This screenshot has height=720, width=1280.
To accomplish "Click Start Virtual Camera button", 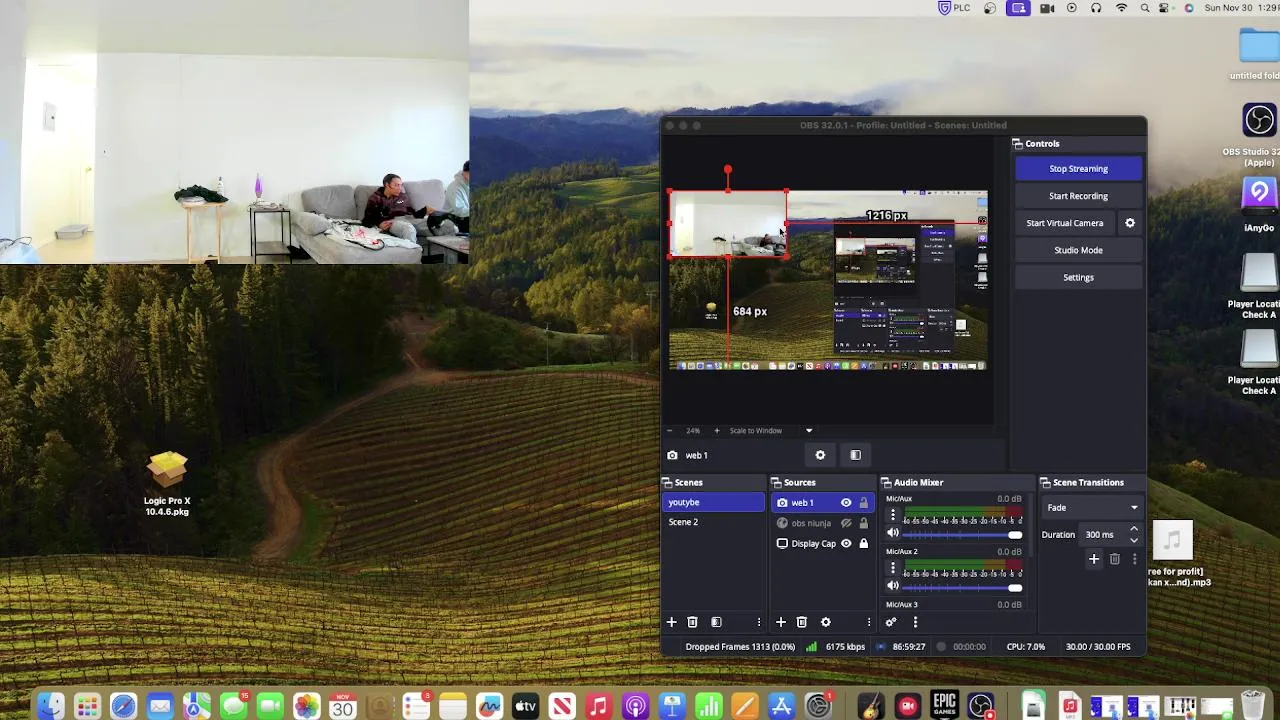I will pos(1065,223).
